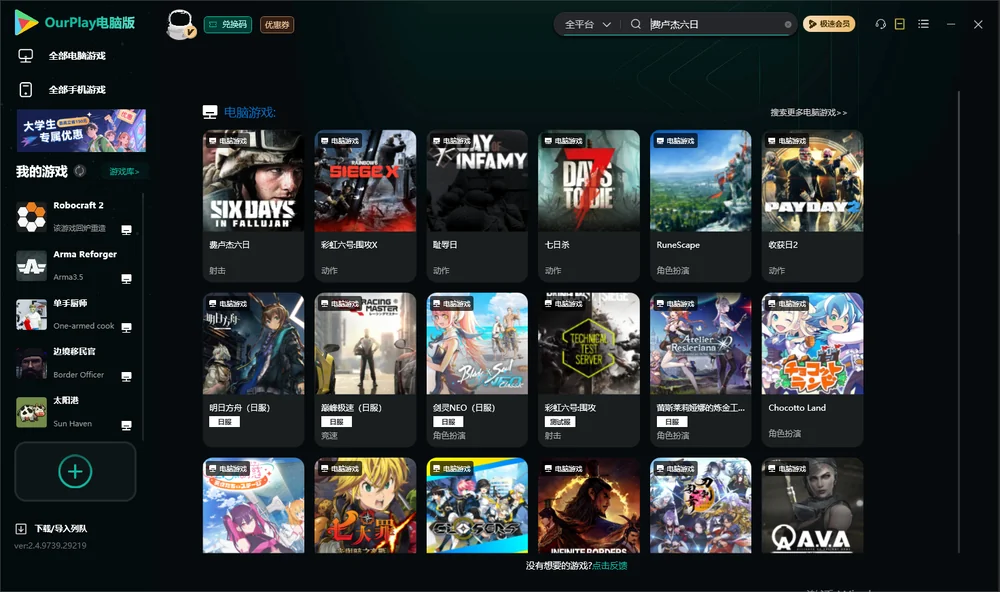Click the Robocraft 2 hexagon game icon
This screenshot has height=592, width=1000.
click(x=31, y=216)
